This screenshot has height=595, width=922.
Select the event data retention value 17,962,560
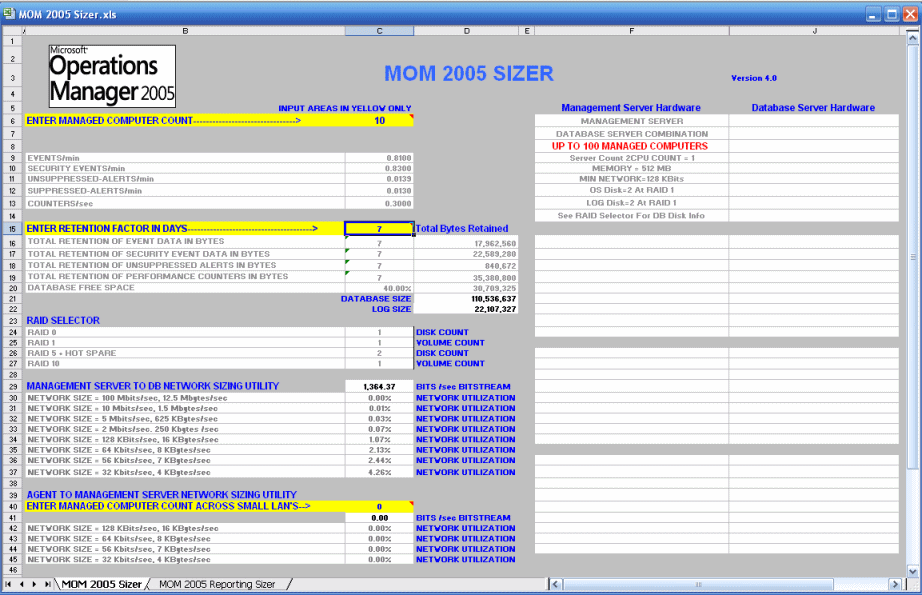tap(466, 243)
